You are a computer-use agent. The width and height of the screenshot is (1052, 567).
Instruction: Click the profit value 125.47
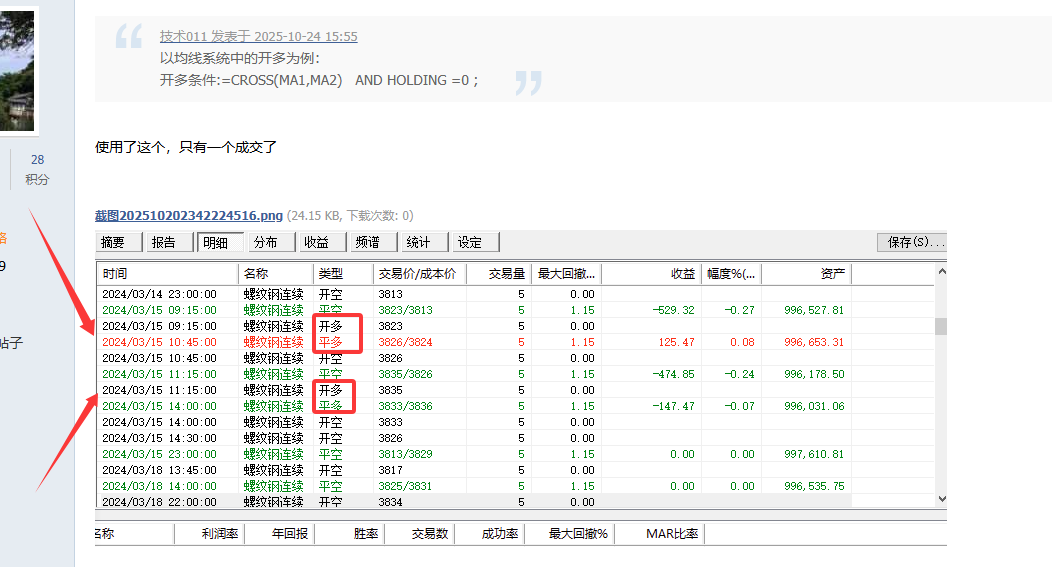pyautogui.click(x=676, y=342)
